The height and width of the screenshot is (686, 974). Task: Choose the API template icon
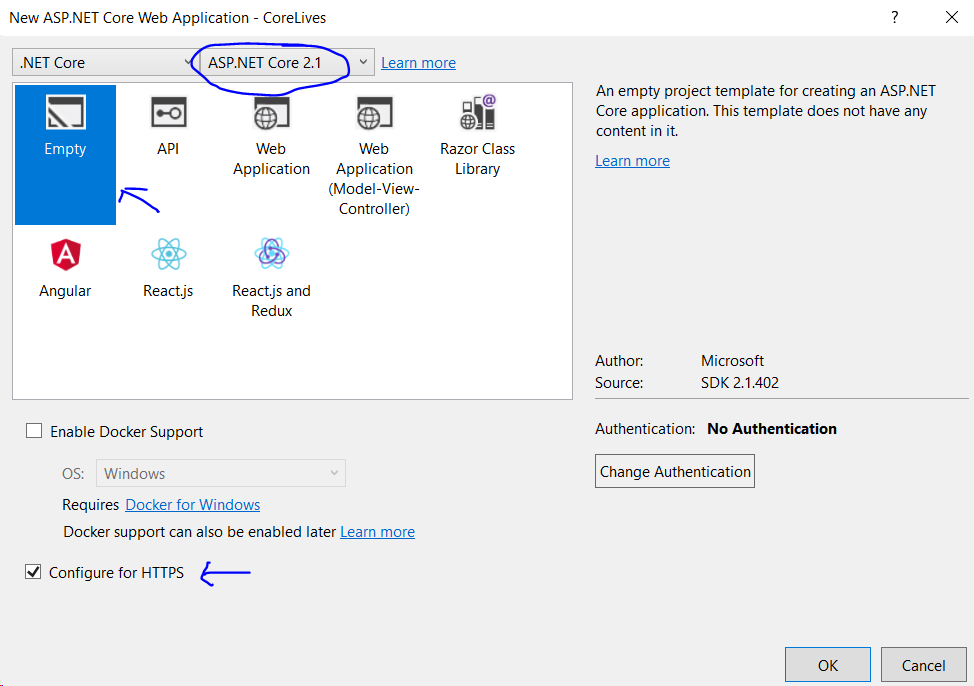tap(168, 112)
